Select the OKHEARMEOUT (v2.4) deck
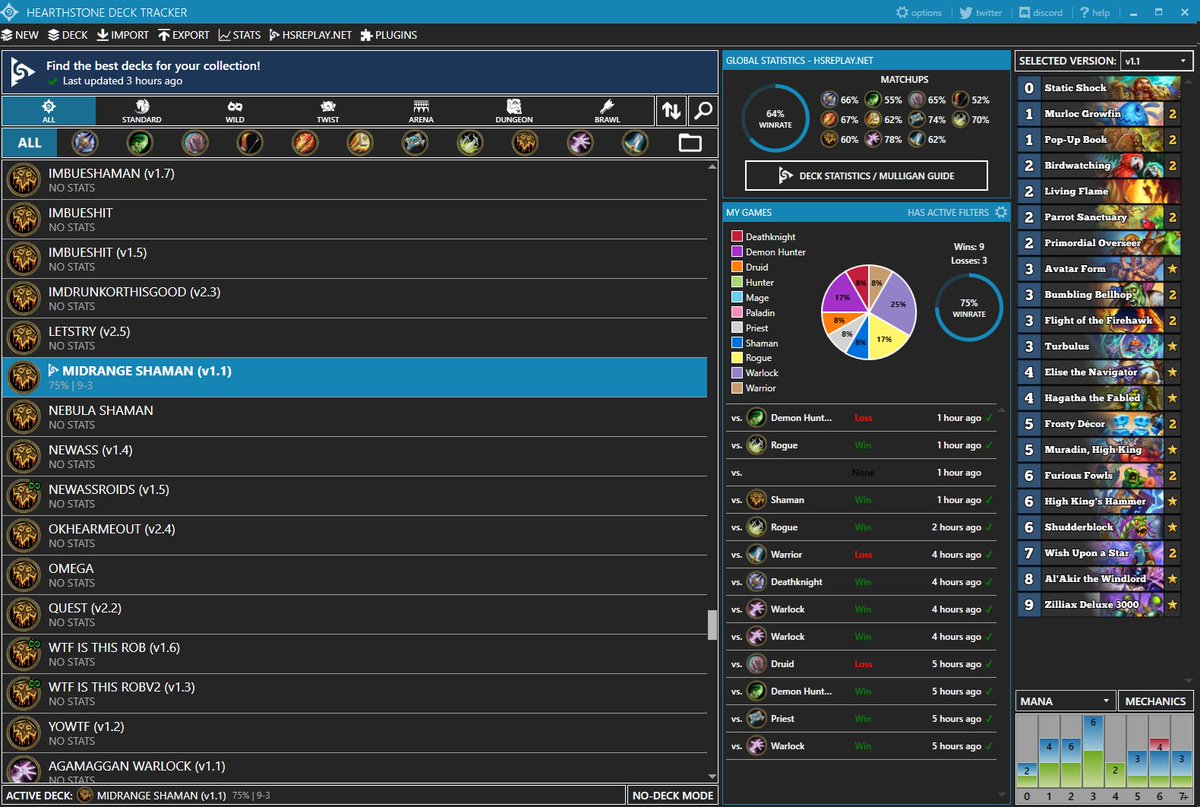 355,536
